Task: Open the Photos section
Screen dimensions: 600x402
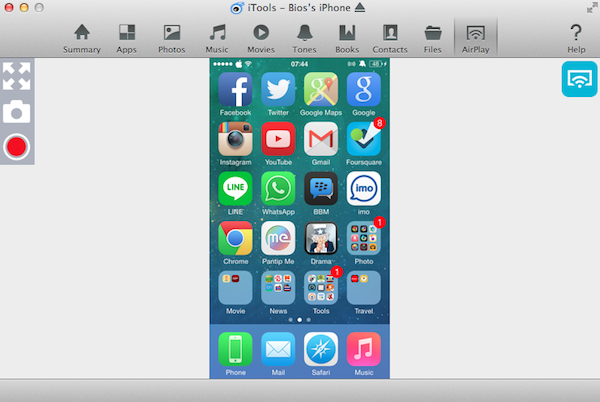Action: pyautogui.click(x=172, y=39)
